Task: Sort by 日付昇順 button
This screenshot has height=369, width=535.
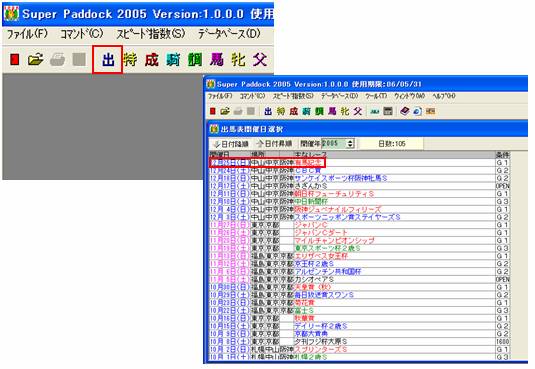Action: coord(275,144)
